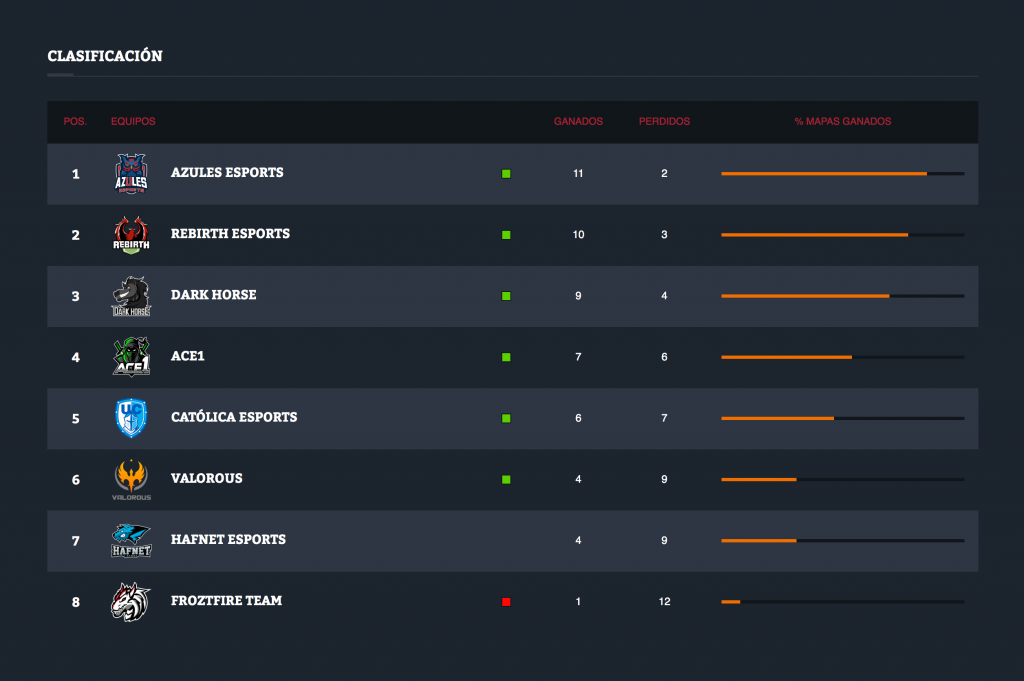Open the Católica Esports shield logo
The image size is (1024, 681).
[x=131, y=418]
